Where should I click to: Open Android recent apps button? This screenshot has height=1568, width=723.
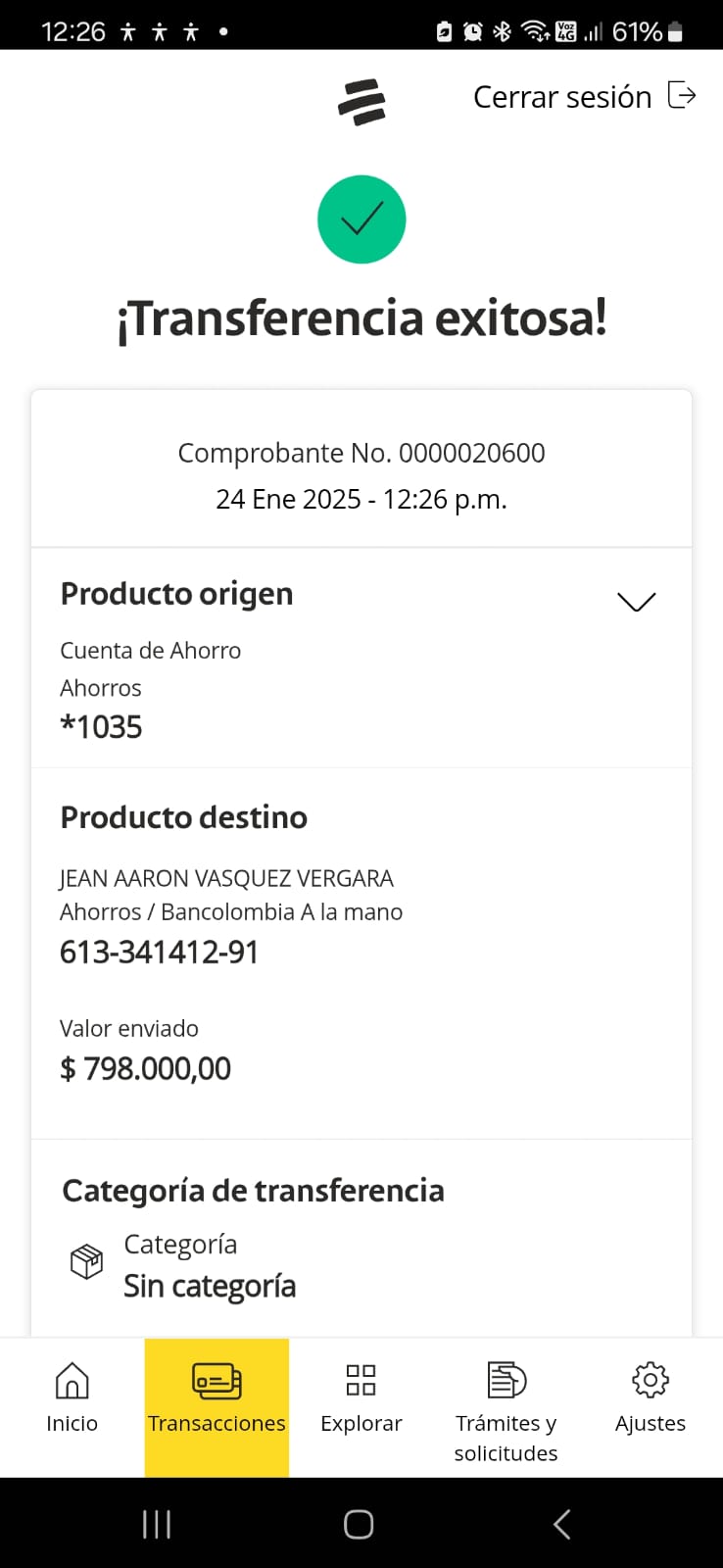[157, 1524]
